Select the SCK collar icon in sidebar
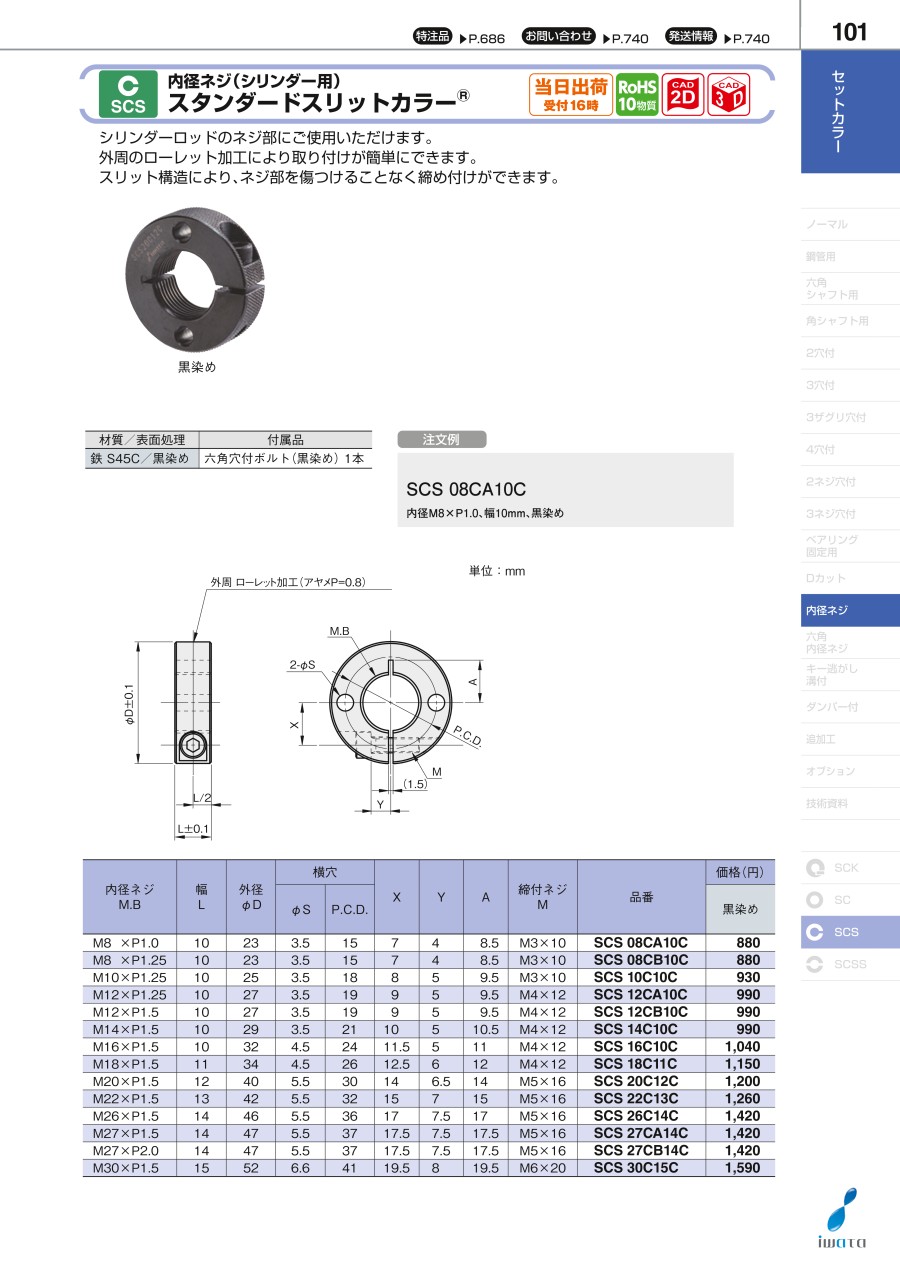The image size is (900, 1272). coord(816,868)
